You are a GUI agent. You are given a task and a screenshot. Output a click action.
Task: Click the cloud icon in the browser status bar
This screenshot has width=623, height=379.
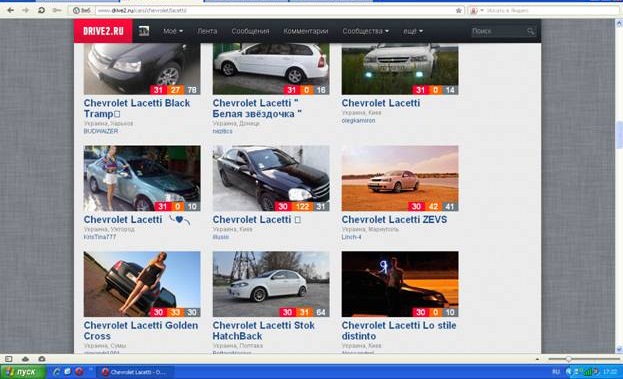(25, 359)
